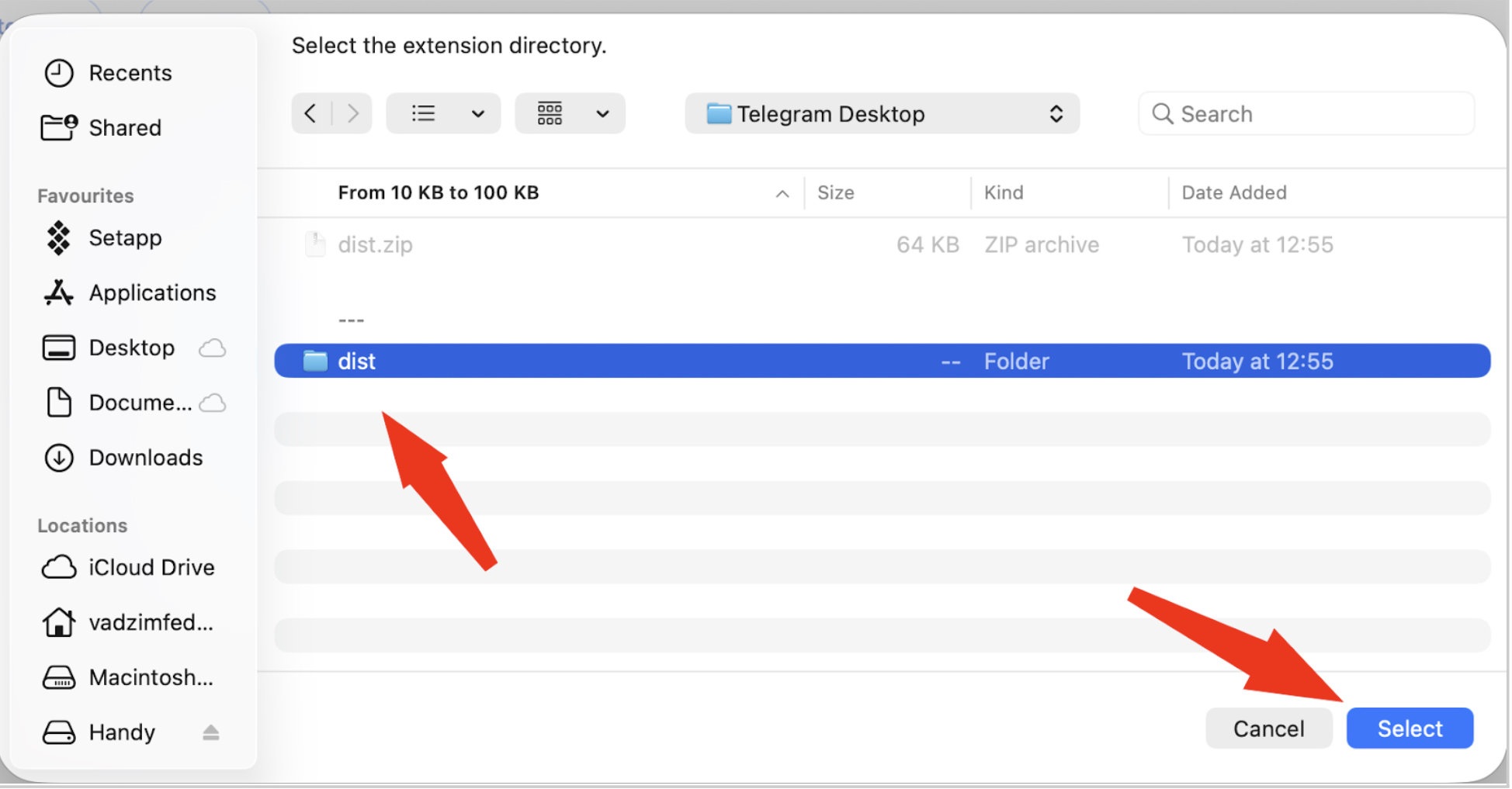Screen dimensions: 1512x789
Task: Click the Shared folder icon
Action: coord(59,127)
